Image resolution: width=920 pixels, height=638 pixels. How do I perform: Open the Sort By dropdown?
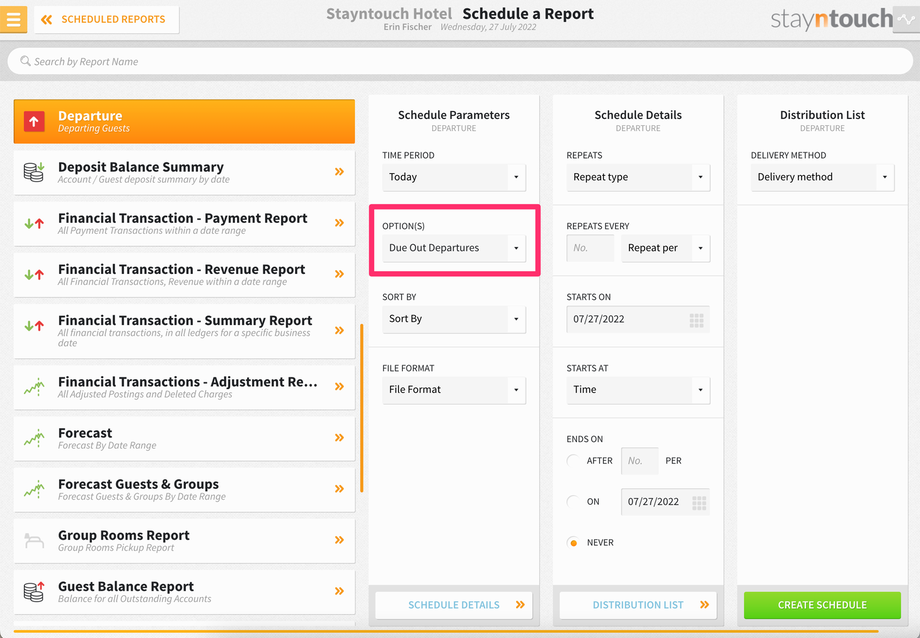454,319
